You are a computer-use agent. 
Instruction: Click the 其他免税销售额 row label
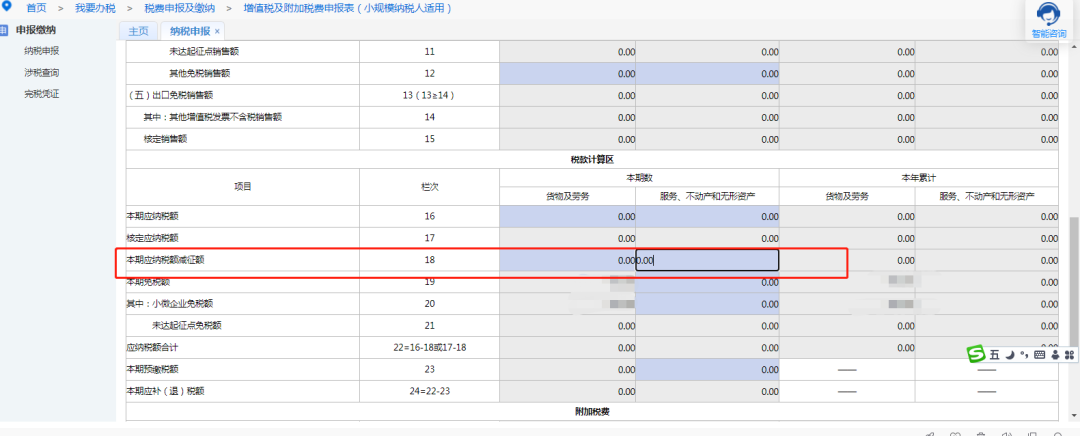click(200, 73)
